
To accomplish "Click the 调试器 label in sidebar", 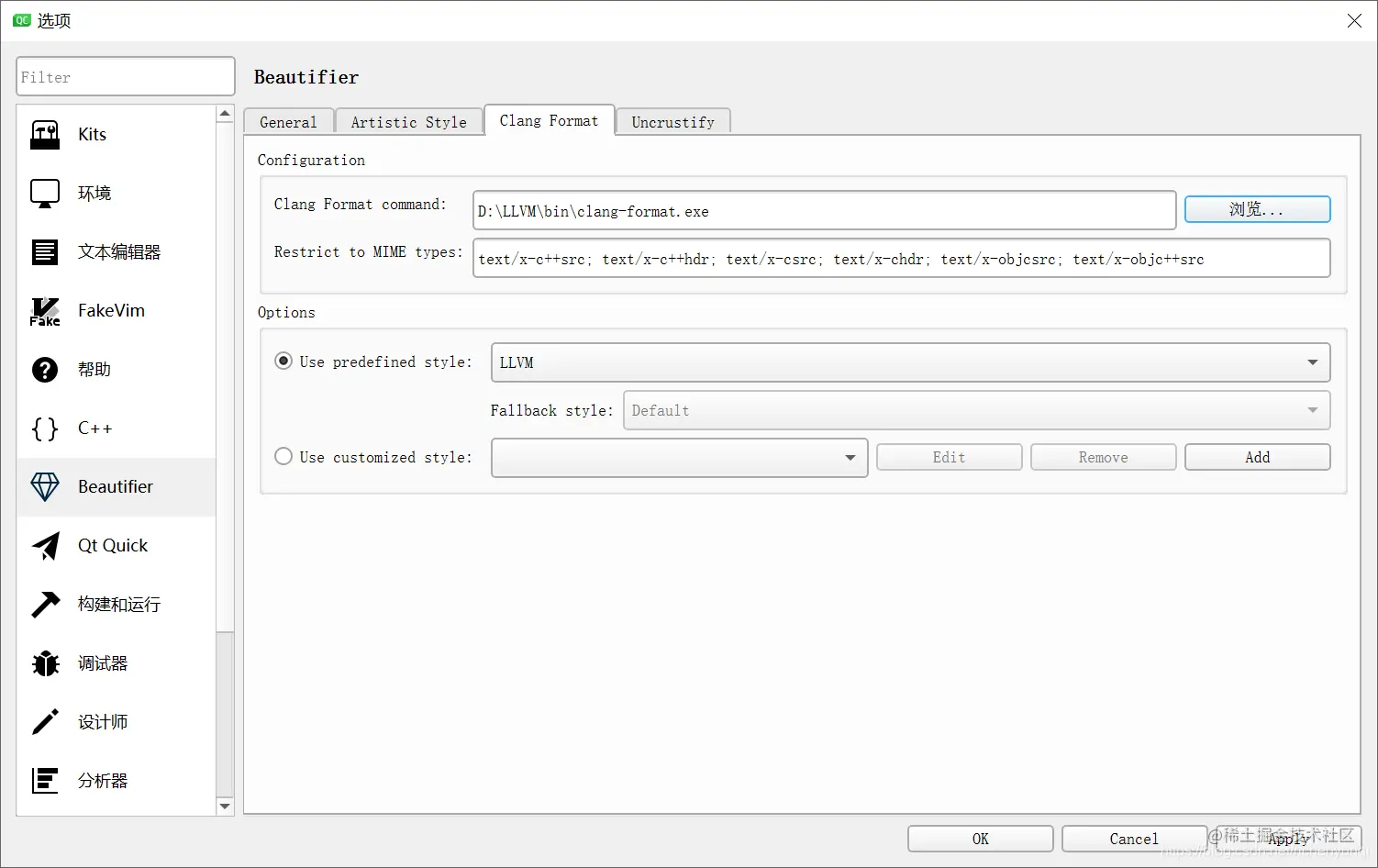I will [103, 663].
